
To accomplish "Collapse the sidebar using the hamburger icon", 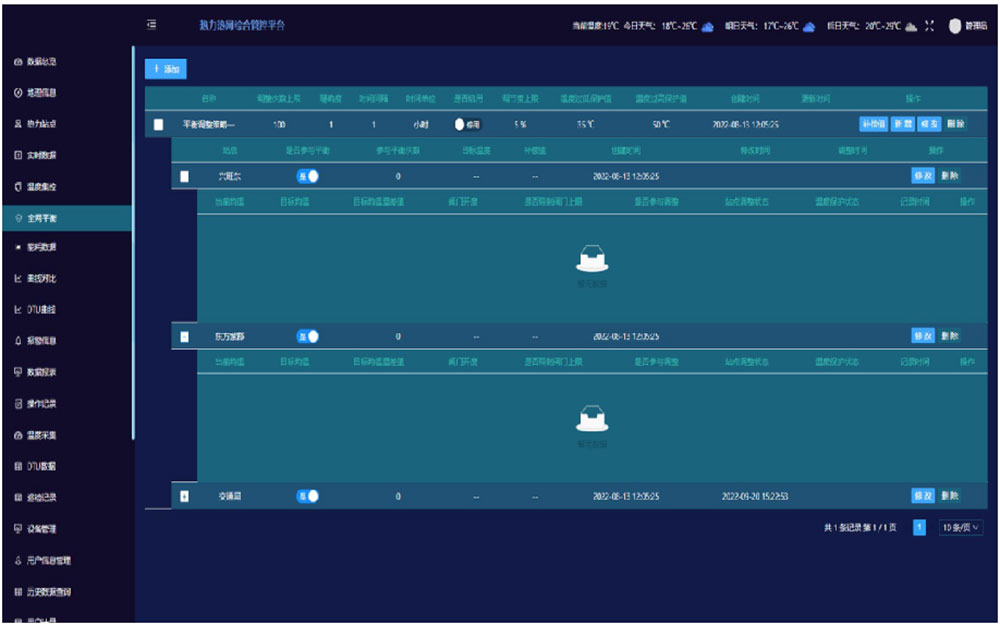I will pyautogui.click(x=152, y=25).
